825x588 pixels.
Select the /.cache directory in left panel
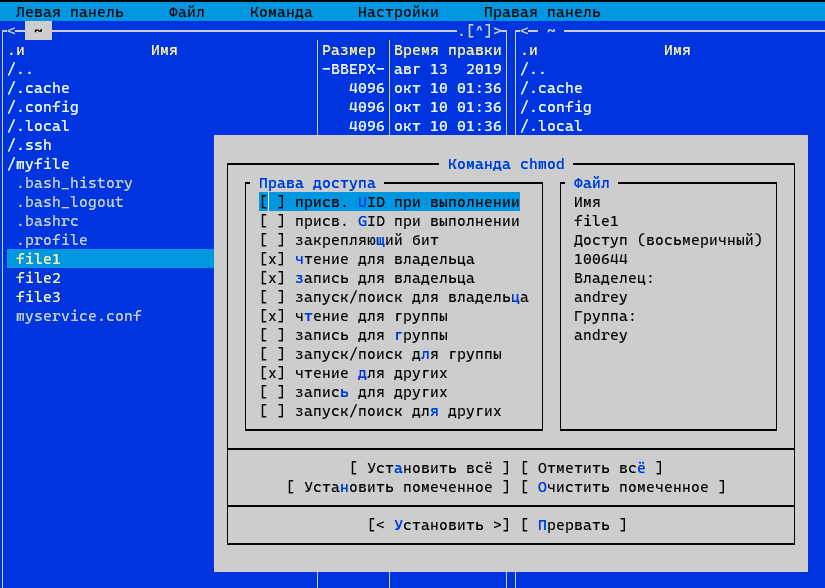coord(38,88)
